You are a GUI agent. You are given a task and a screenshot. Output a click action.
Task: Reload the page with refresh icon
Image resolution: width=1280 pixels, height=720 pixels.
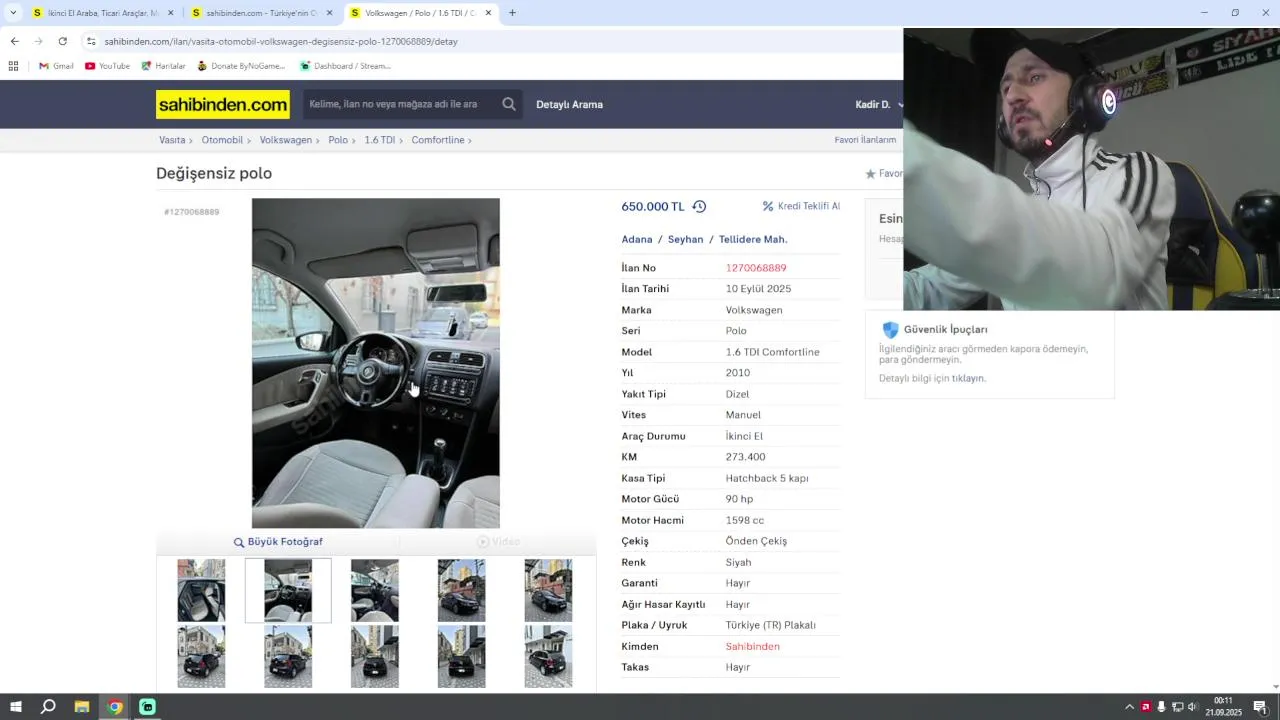[x=62, y=41]
